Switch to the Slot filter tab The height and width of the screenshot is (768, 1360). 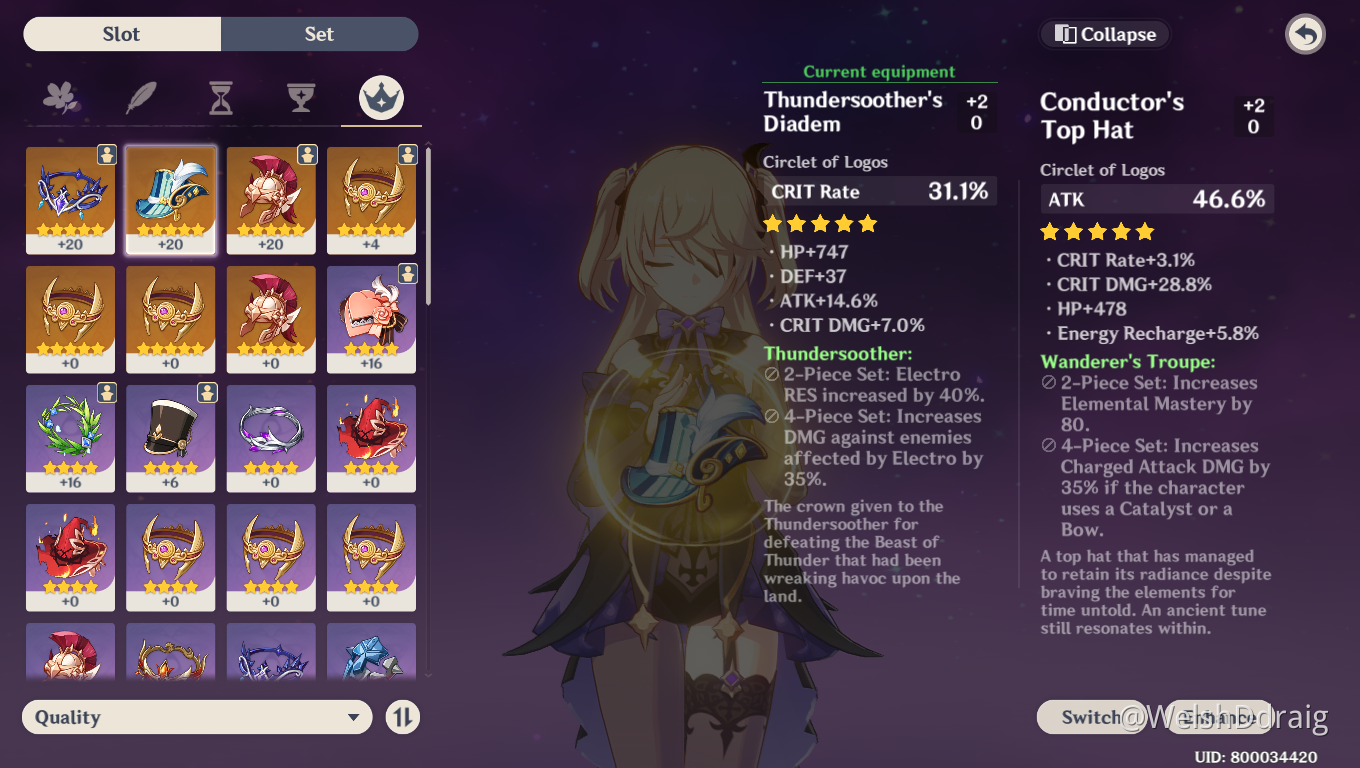(x=122, y=34)
